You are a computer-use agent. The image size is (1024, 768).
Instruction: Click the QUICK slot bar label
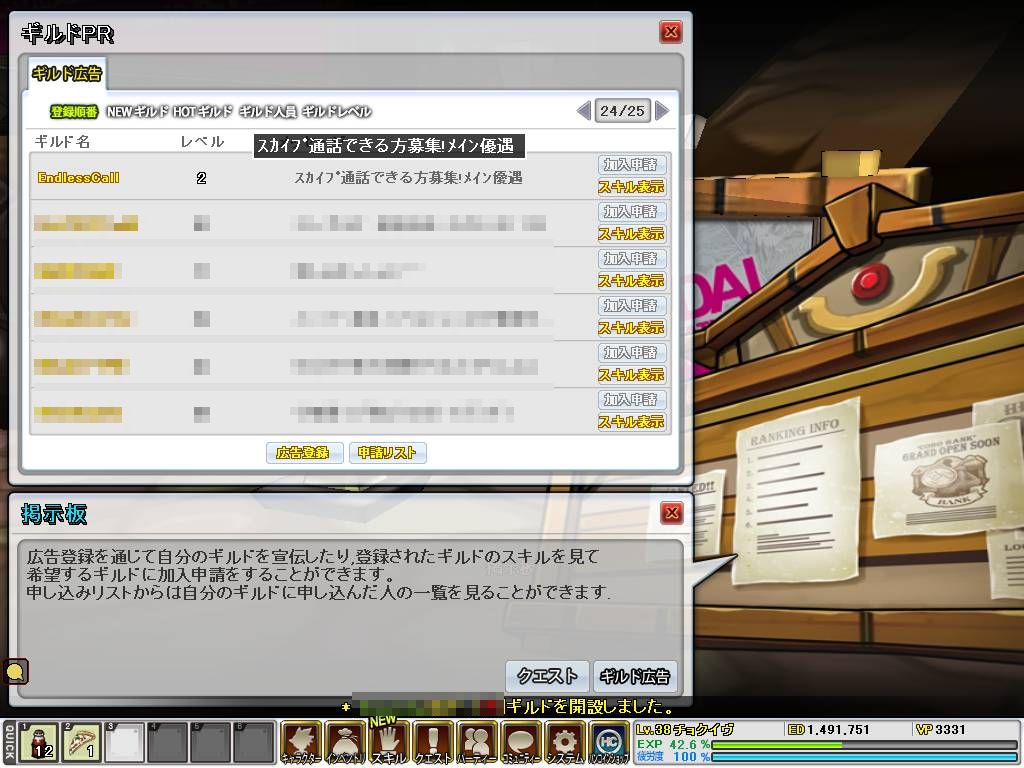point(9,743)
